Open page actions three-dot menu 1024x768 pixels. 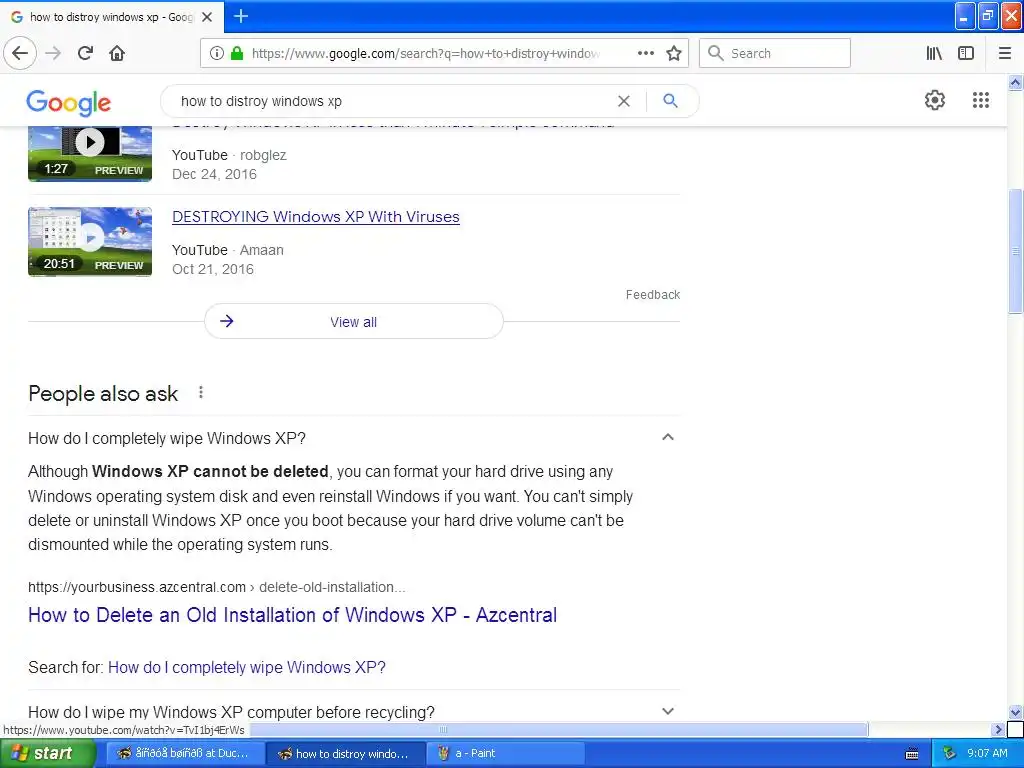pyautogui.click(x=645, y=54)
